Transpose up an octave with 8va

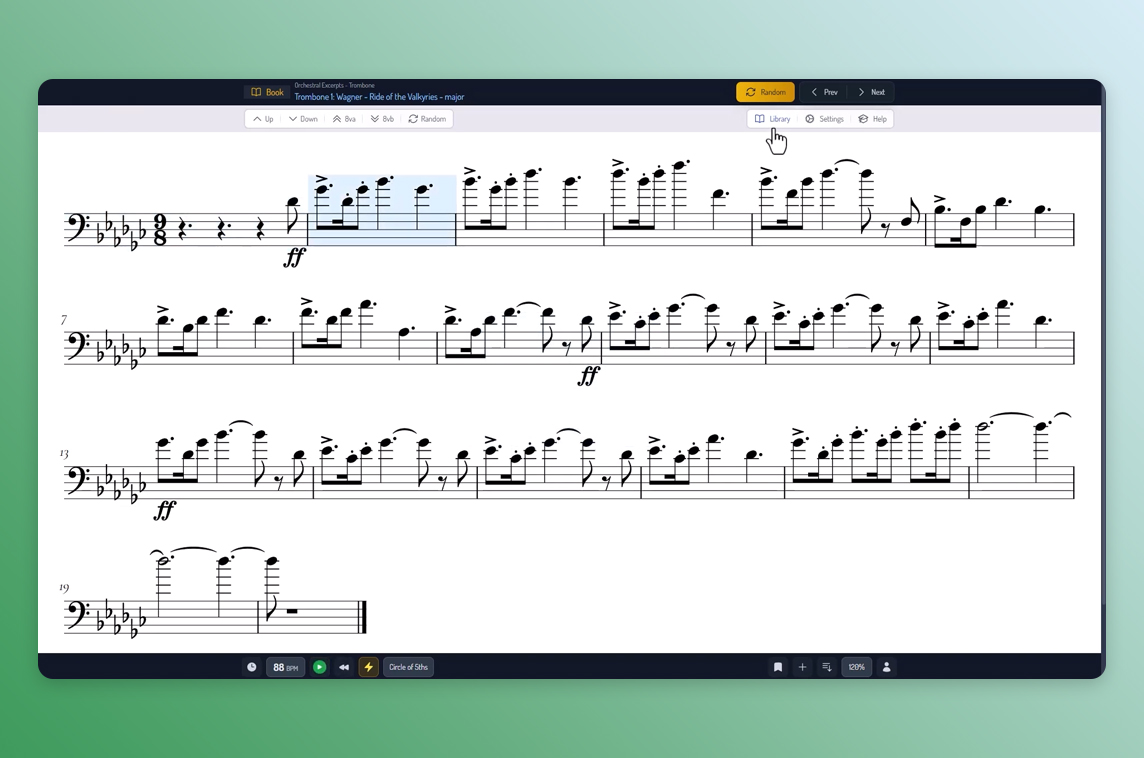point(344,119)
